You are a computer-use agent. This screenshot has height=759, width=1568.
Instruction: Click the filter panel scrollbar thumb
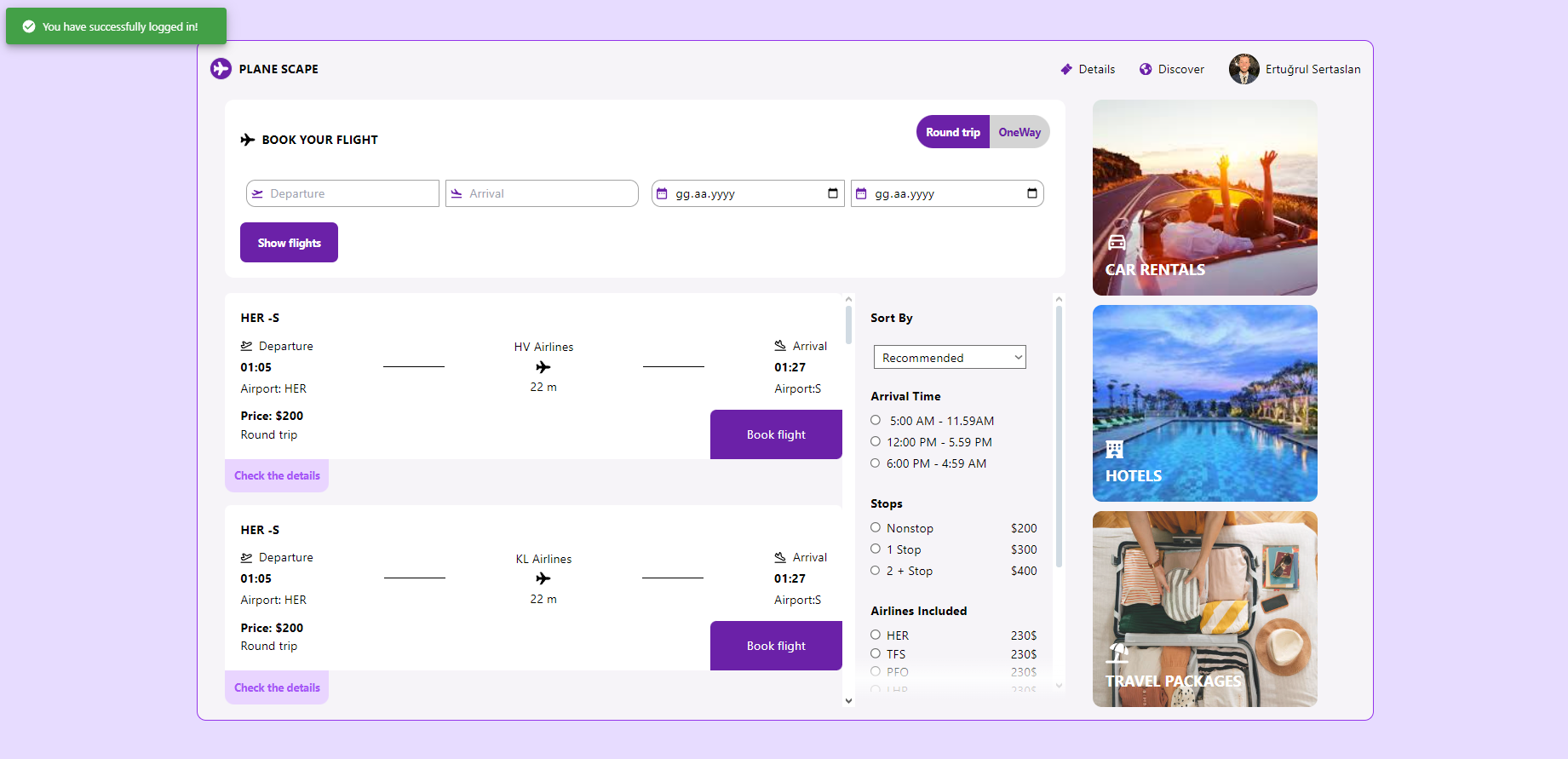[1059, 436]
